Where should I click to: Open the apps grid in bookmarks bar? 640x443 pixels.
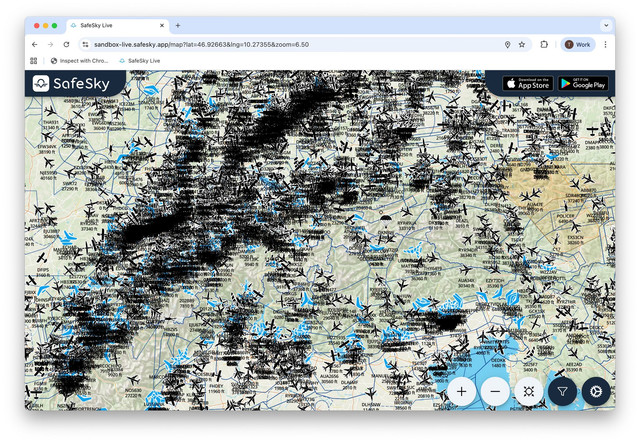click(34, 61)
